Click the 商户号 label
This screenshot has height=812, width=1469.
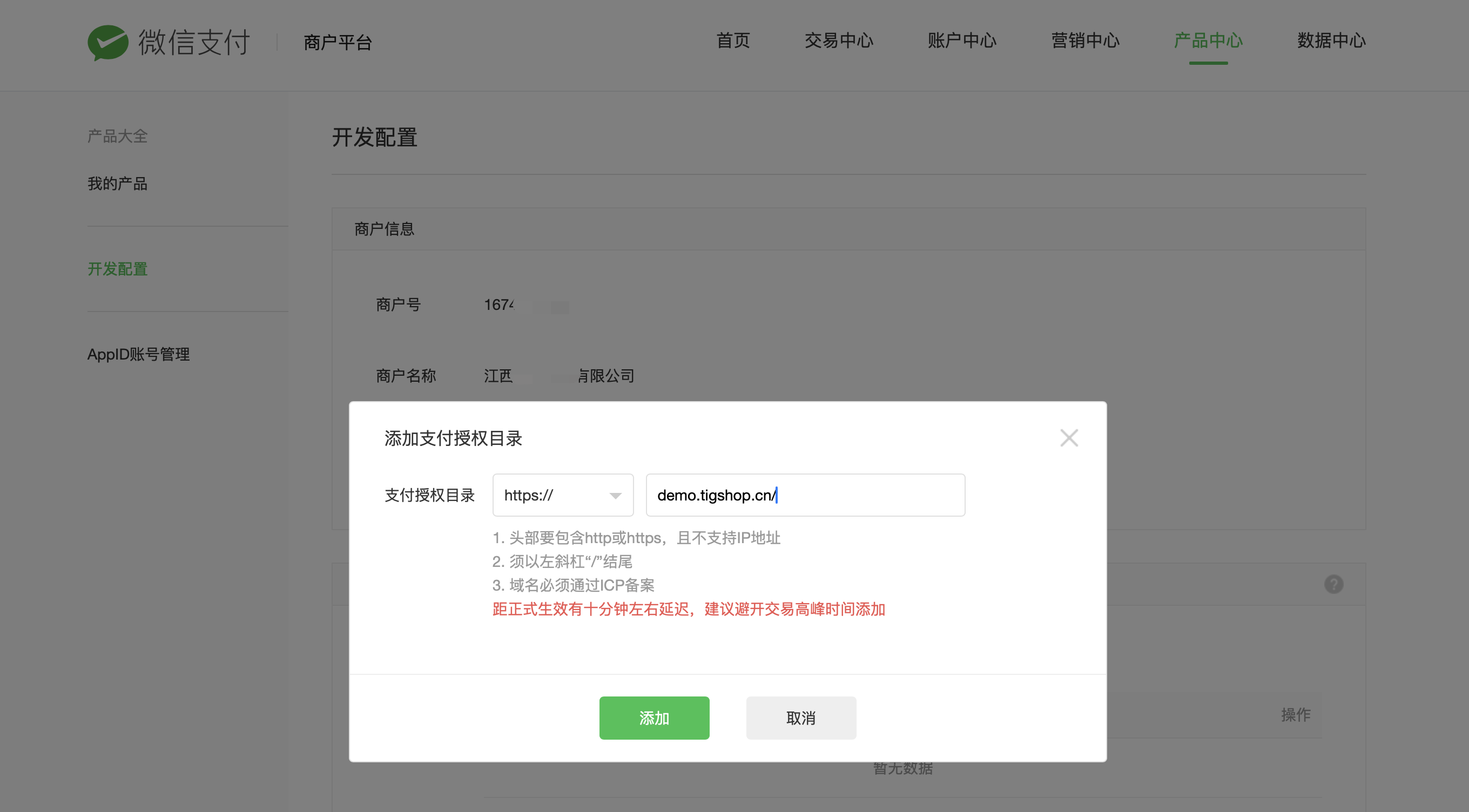click(399, 305)
